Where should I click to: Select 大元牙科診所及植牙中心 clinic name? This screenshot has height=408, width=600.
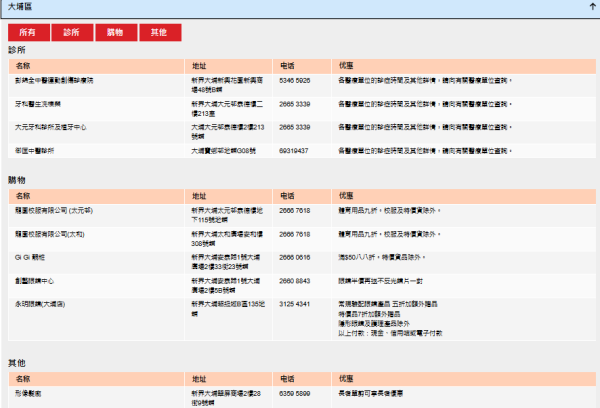pyautogui.click(x=51, y=127)
